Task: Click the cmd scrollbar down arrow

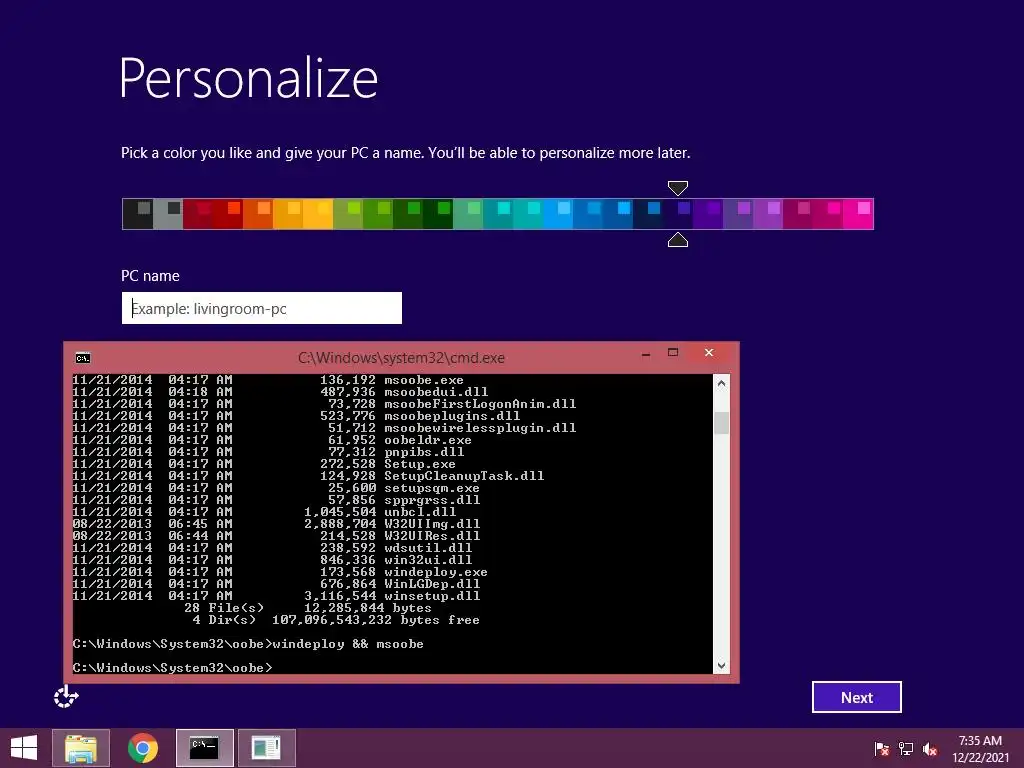Action: (x=722, y=665)
